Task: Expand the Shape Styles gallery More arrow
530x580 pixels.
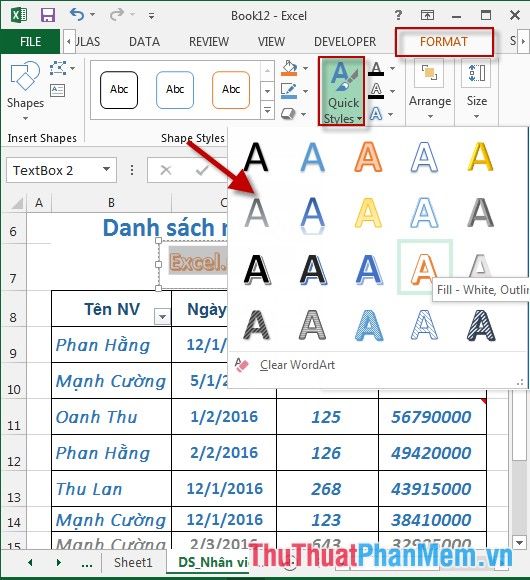Action: (267, 110)
